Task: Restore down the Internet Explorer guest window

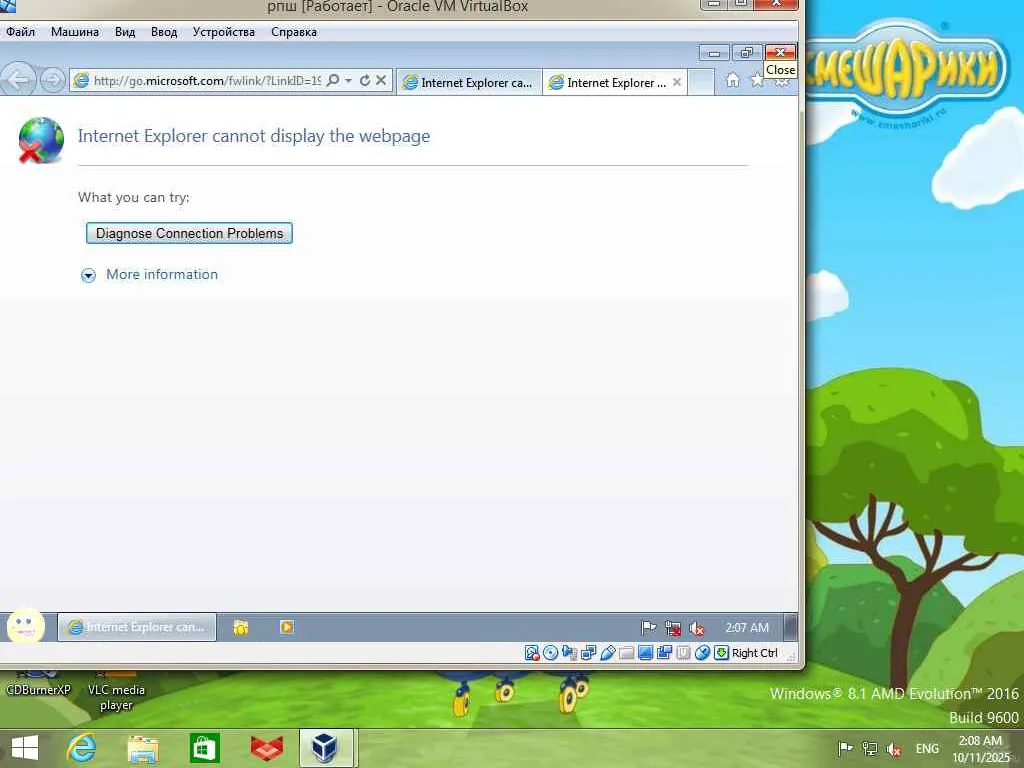Action: coord(746,53)
